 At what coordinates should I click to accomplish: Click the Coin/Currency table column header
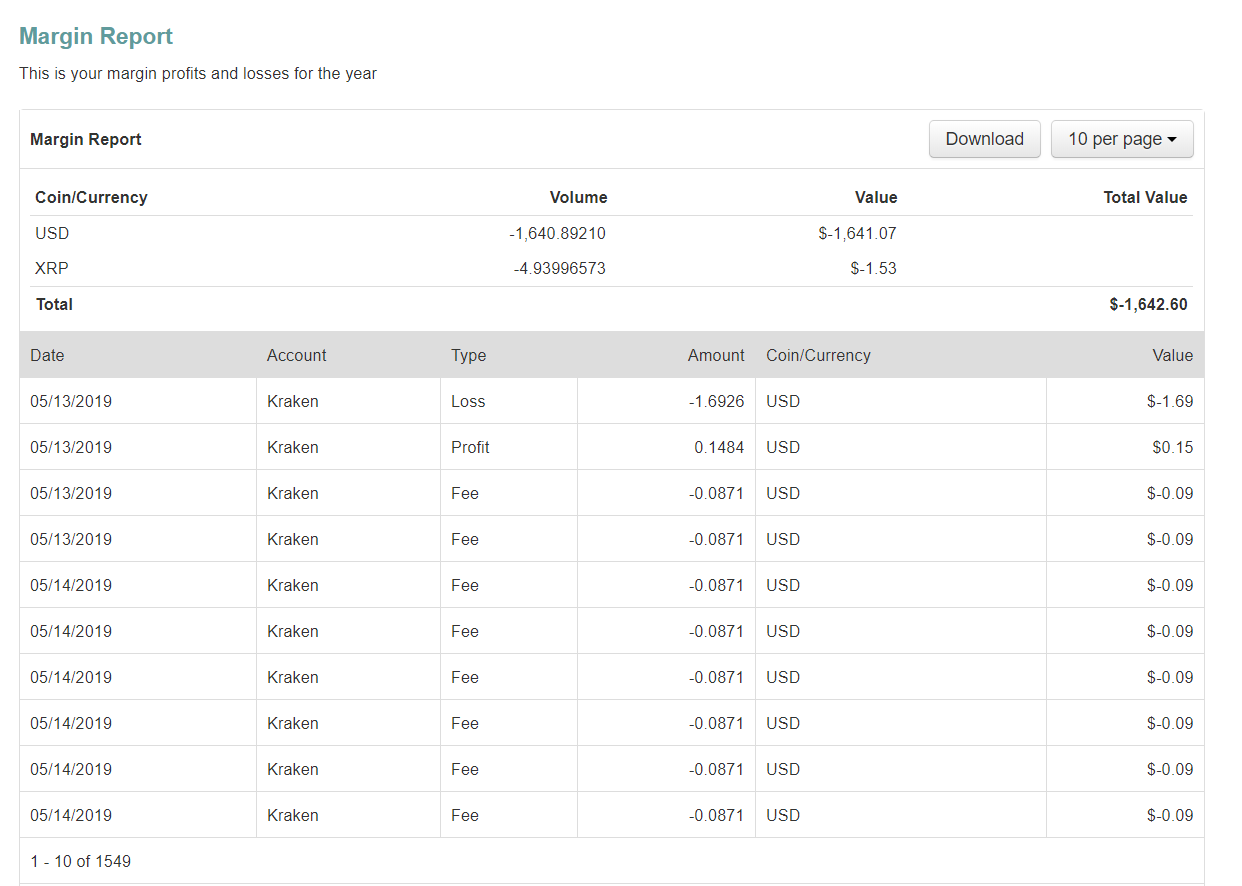818,355
